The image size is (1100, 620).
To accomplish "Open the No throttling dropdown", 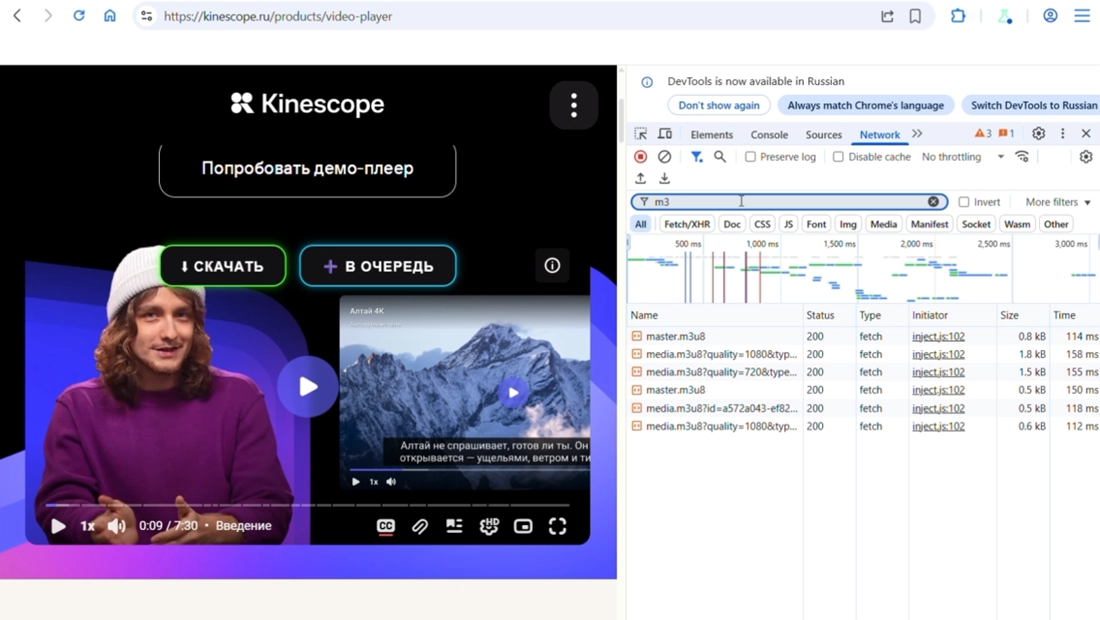I will pyautogui.click(x=962, y=156).
